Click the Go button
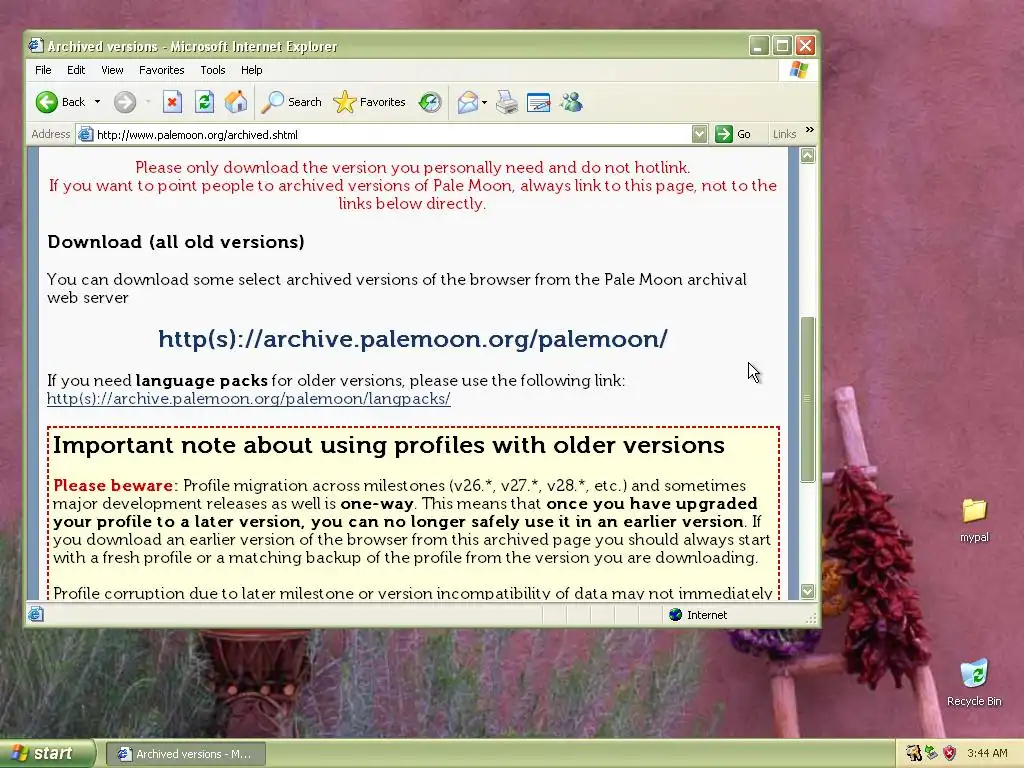 click(733, 135)
